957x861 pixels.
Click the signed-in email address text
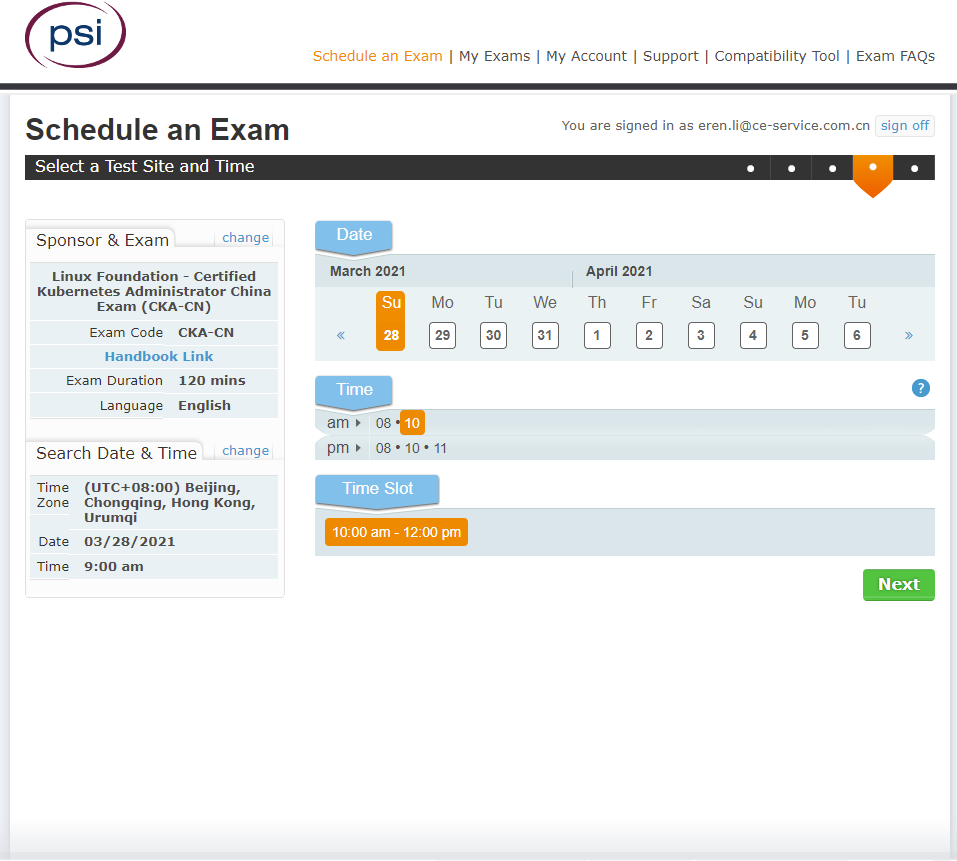pyautogui.click(x=784, y=126)
